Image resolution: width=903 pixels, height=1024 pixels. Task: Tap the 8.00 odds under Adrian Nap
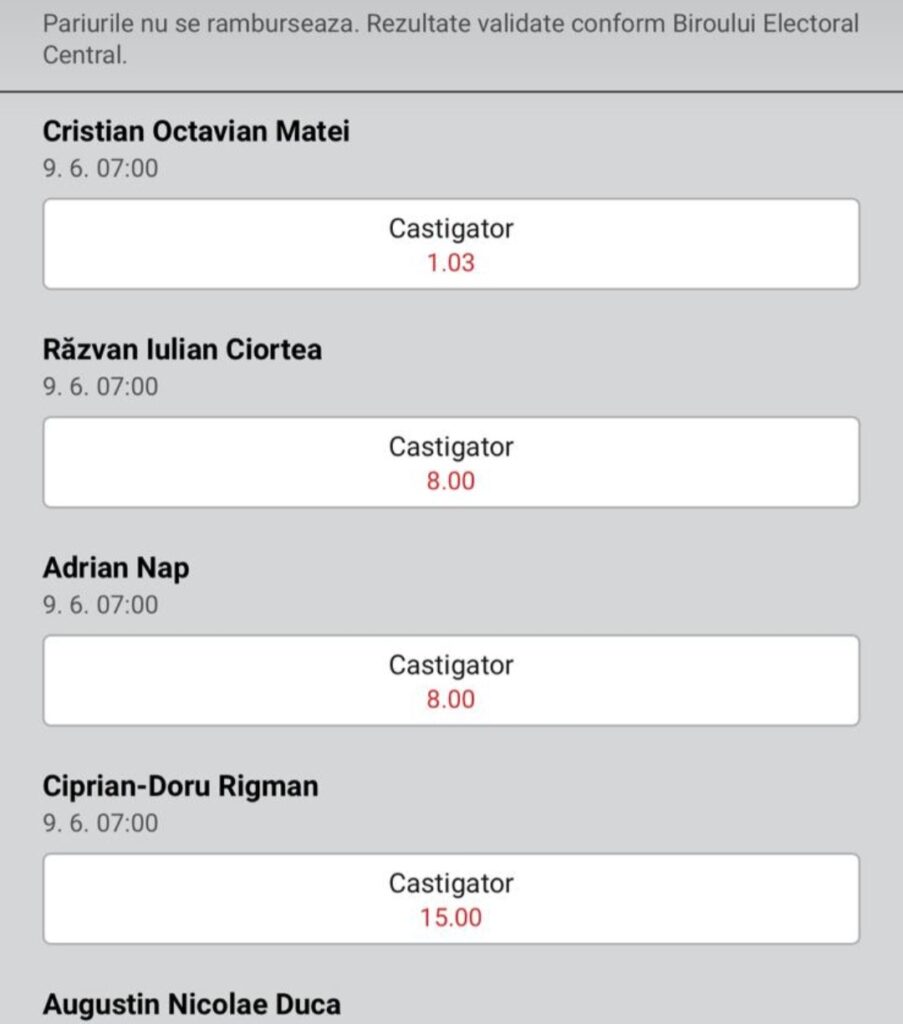(451, 700)
